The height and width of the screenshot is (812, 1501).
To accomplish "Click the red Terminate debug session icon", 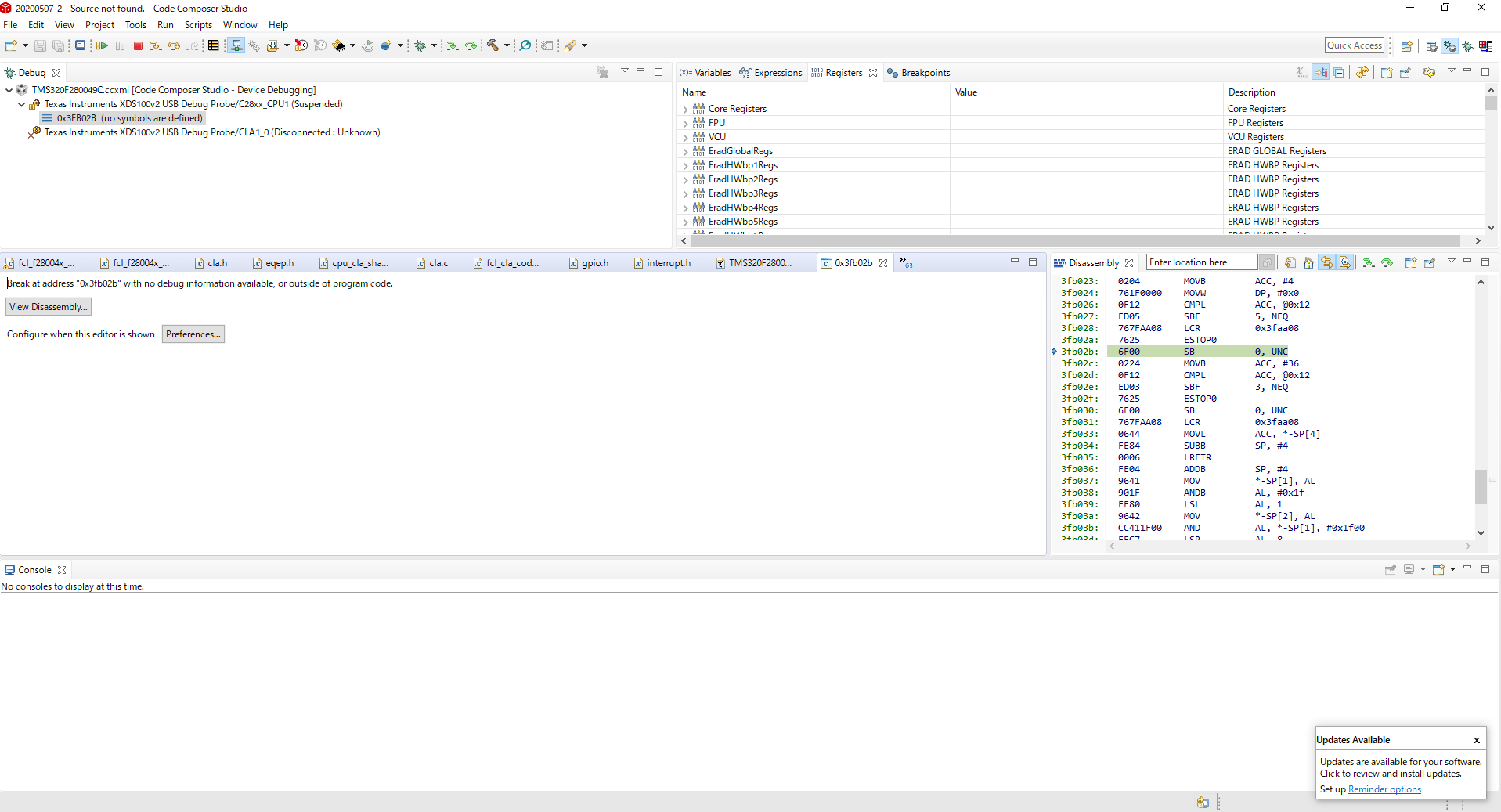I will coord(138,46).
